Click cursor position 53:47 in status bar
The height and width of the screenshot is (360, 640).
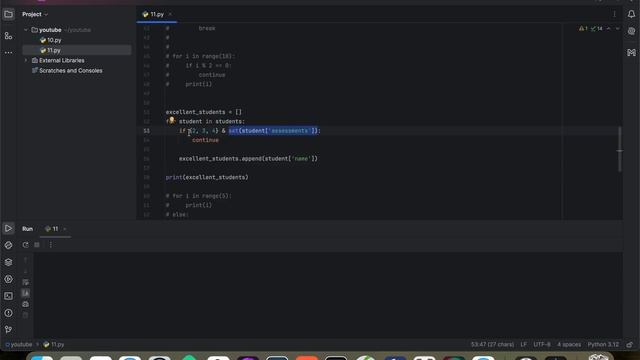coord(492,344)
